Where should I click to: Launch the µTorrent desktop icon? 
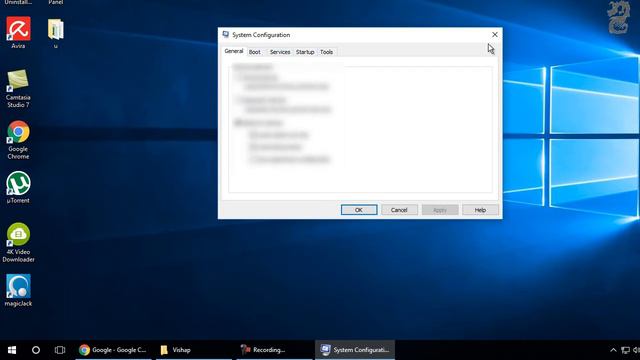tap(18, 187)
